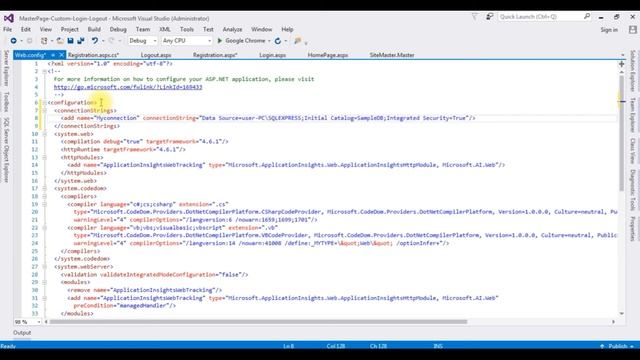Click the Sign in link

pos(609,30)
